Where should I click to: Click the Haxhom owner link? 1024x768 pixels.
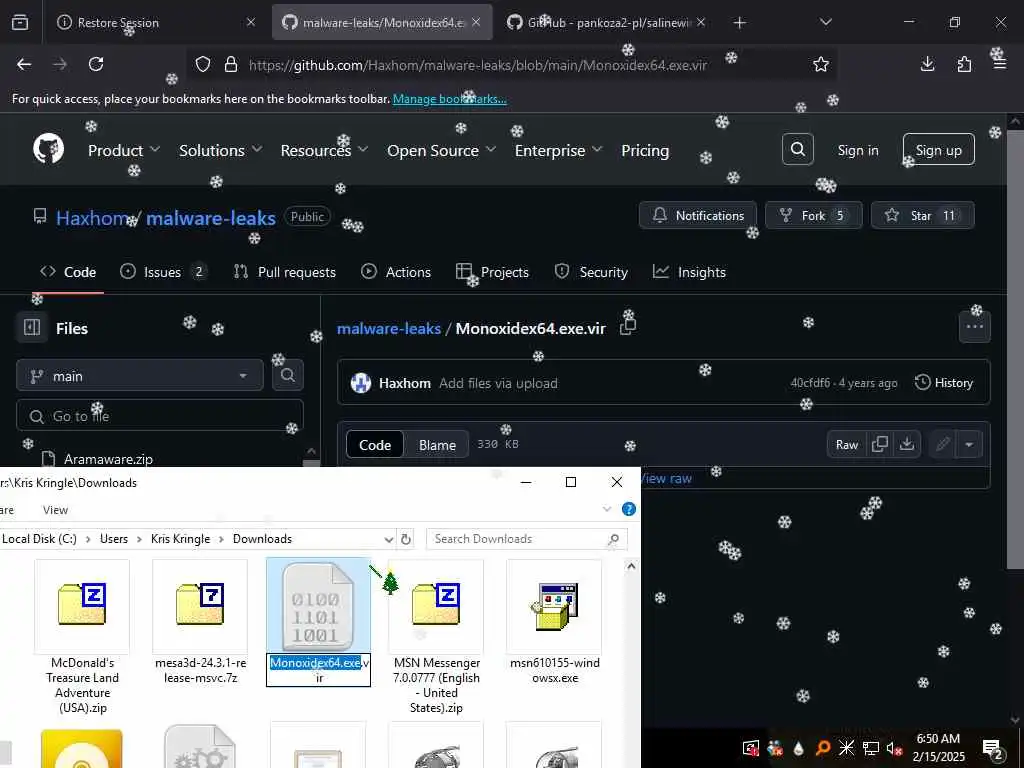pyautogui.click(x=92, y=217)
